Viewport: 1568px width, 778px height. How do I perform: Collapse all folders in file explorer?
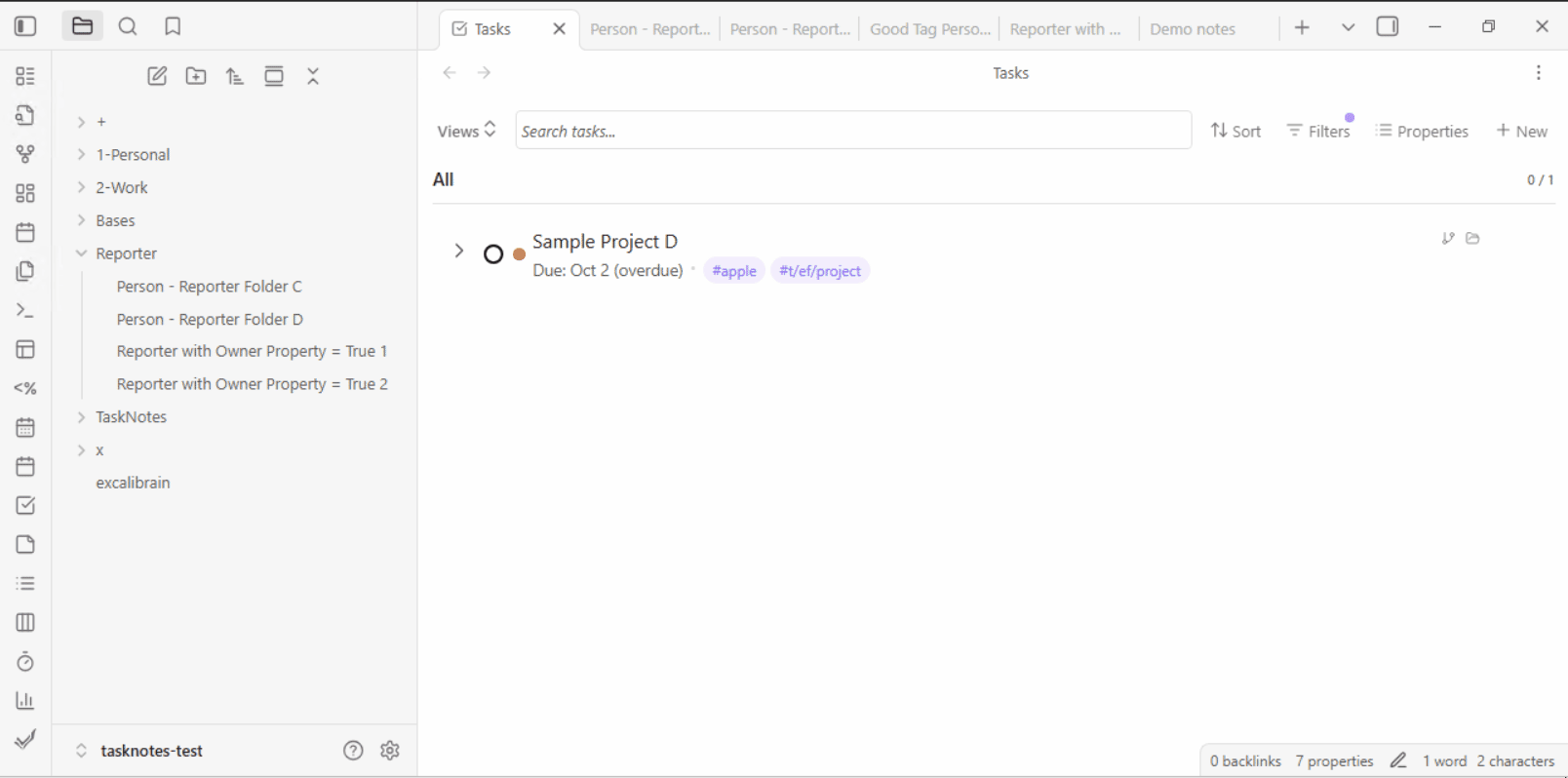[313, 76]
